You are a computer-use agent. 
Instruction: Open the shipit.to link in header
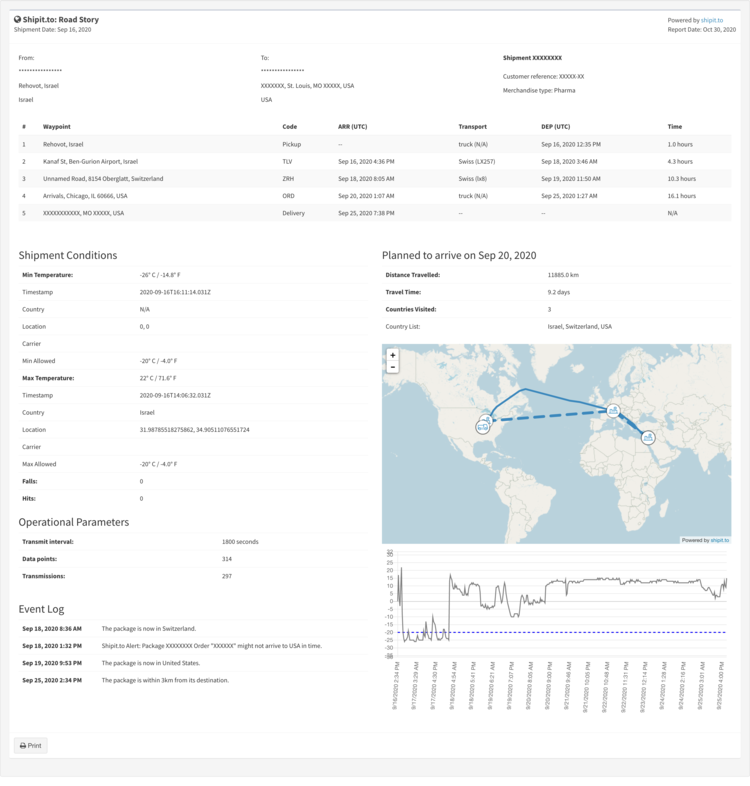[x=712, y=21]
